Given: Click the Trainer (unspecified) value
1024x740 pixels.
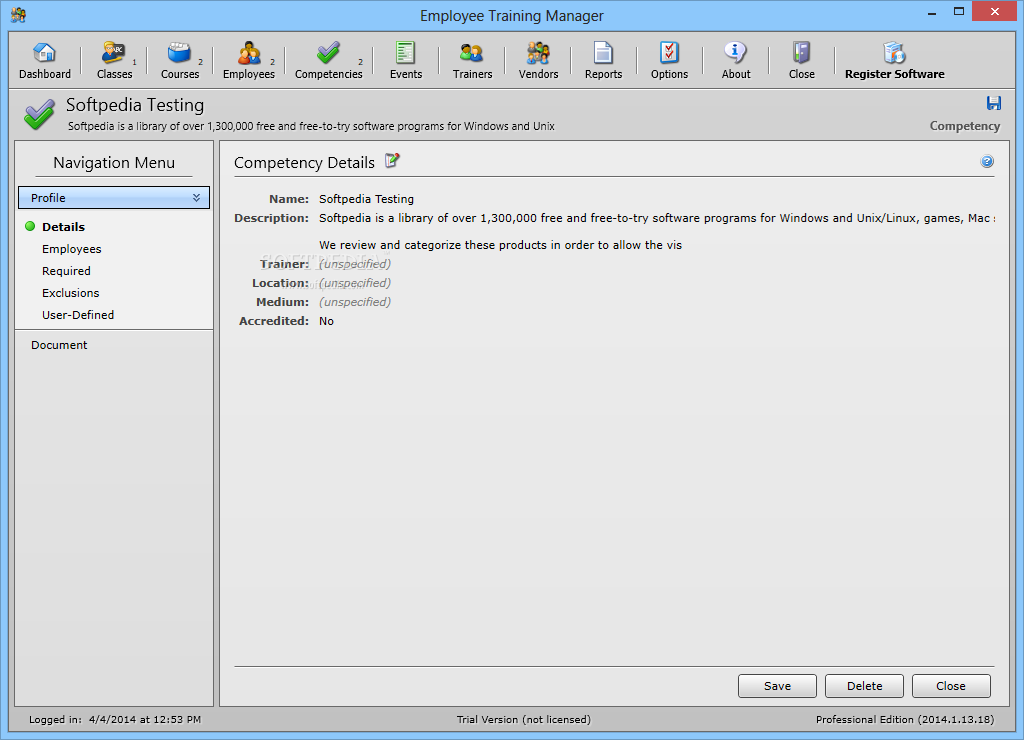Looking at the screenshot, I should point(355,264).
